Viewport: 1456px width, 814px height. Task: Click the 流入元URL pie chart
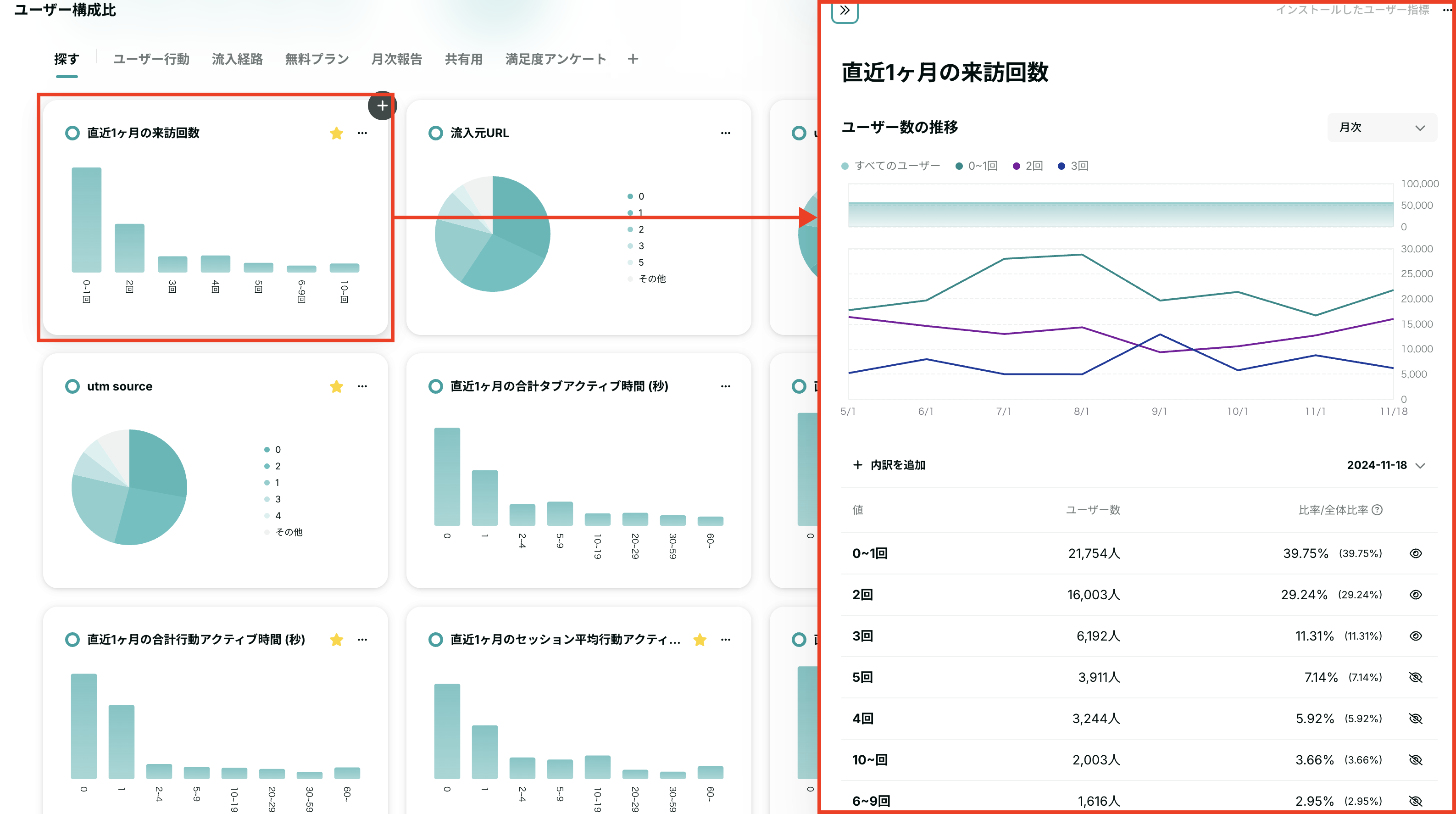(x=492, y=234)
